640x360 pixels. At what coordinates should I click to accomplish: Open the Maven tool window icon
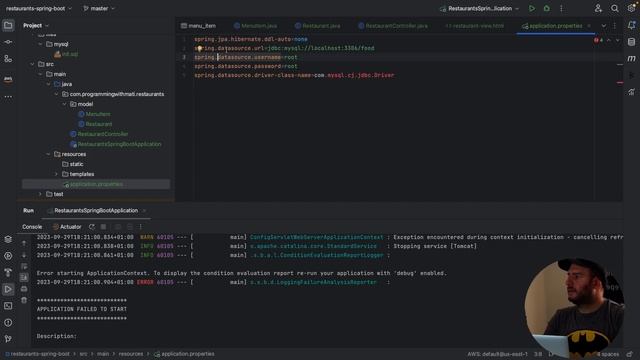[x=631, y=59]
